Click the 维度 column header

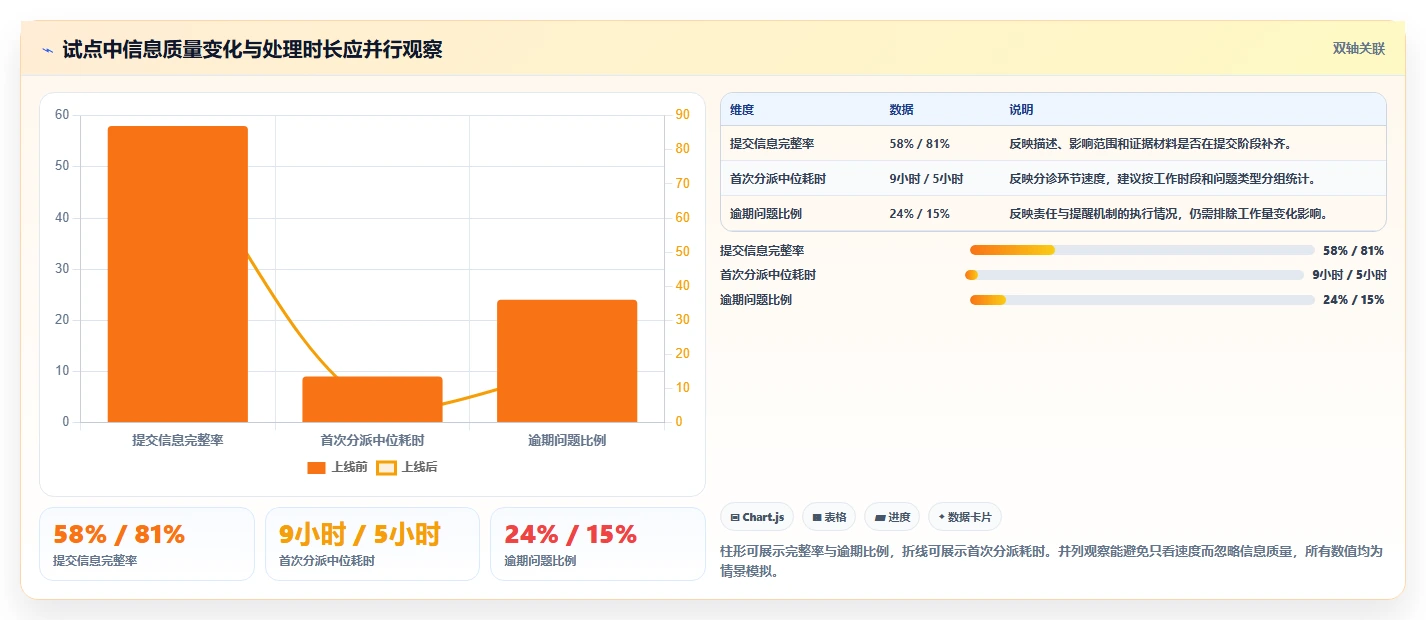click(742, 110)
